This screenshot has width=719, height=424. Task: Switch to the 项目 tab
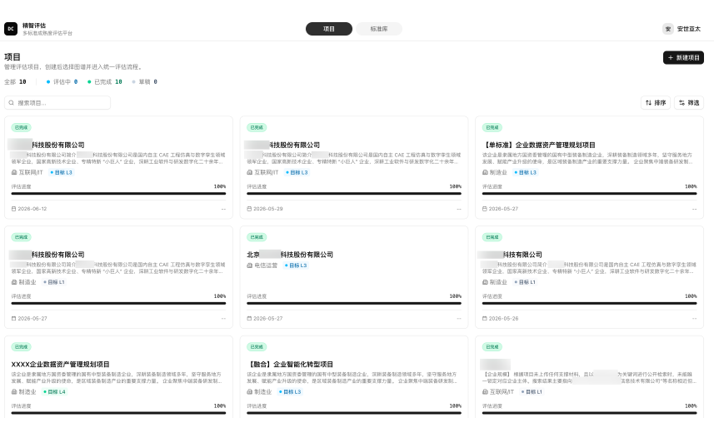pyautogui.click(x=329, y=29)
